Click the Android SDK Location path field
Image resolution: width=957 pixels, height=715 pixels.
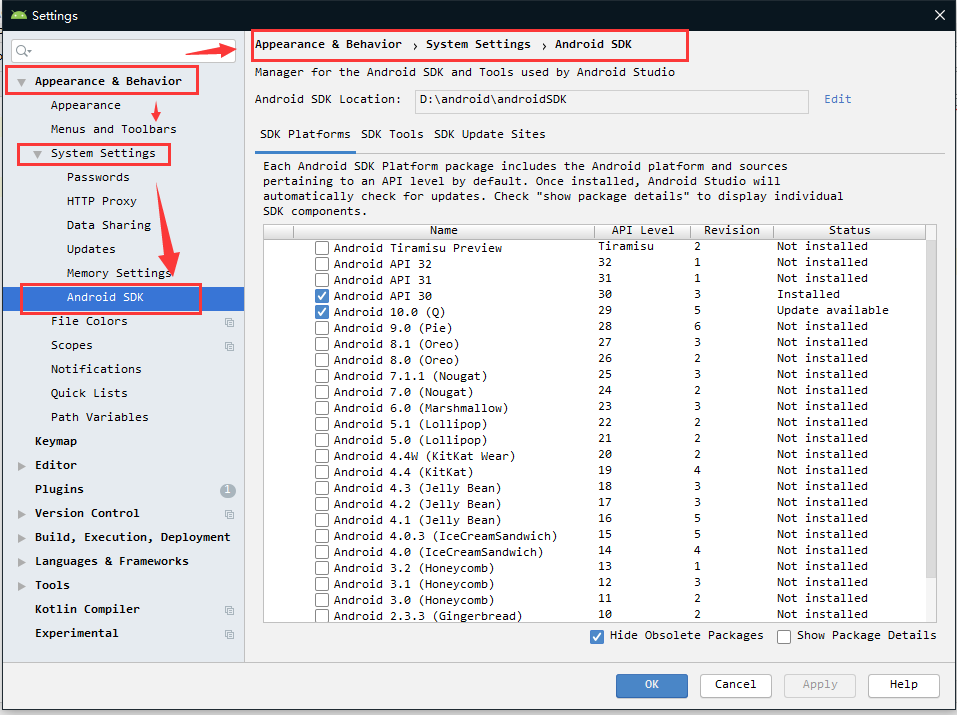[x=612, y=101]
